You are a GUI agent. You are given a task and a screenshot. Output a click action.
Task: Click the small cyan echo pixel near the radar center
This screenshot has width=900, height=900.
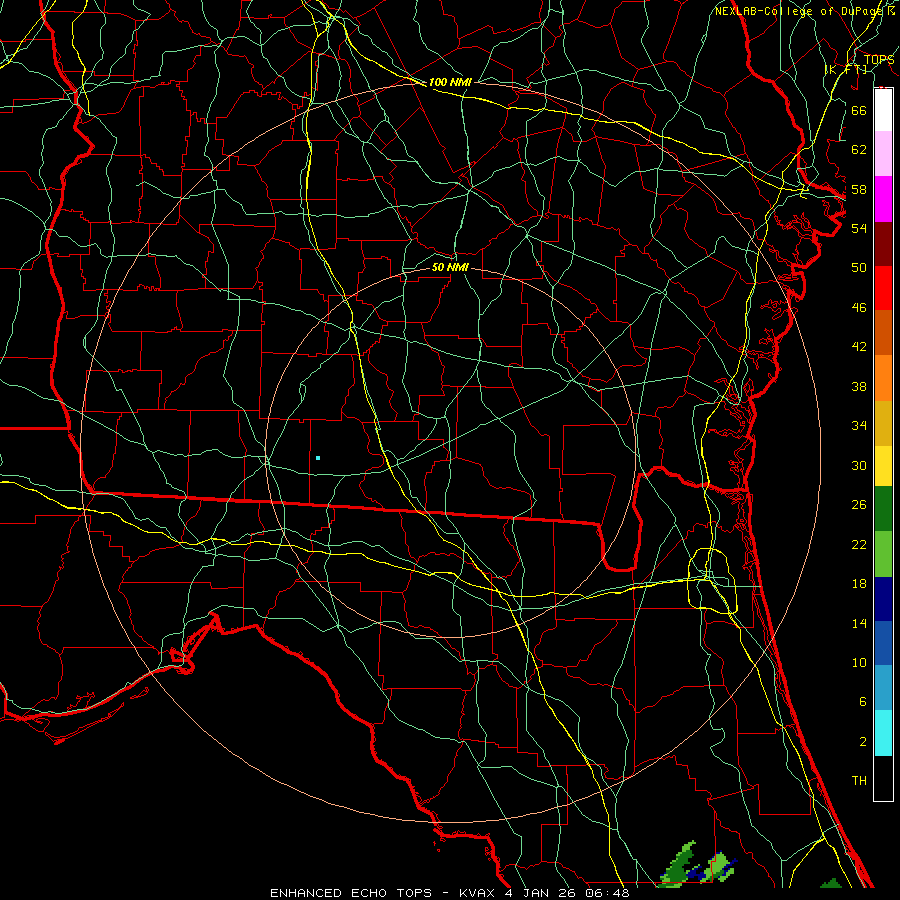click(317, 458)
